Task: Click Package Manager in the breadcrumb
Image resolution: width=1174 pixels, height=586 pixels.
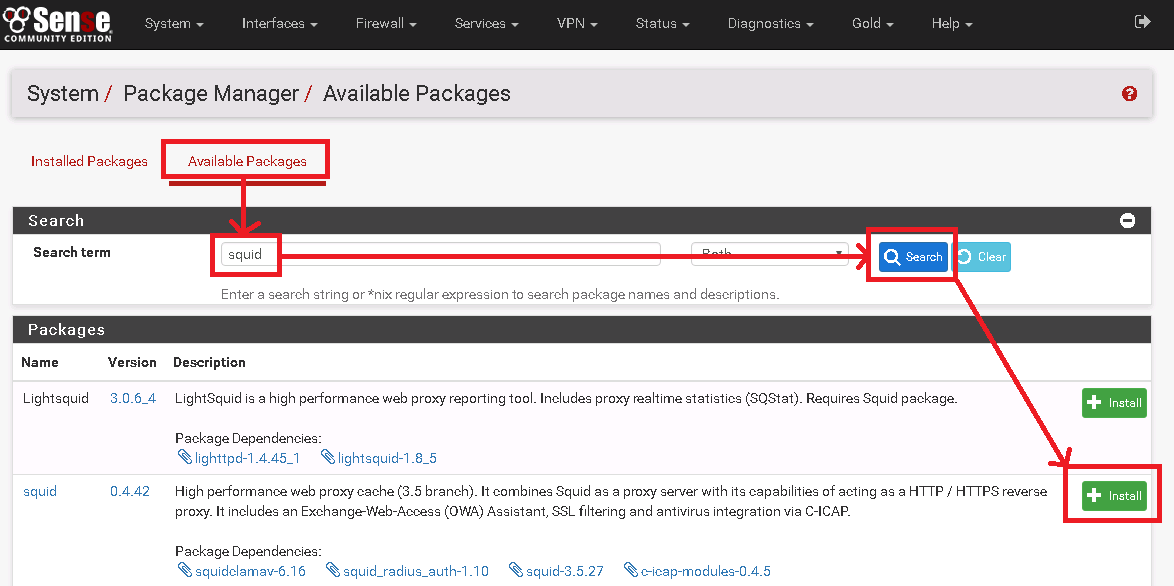Action: click(x=211, y=94)
